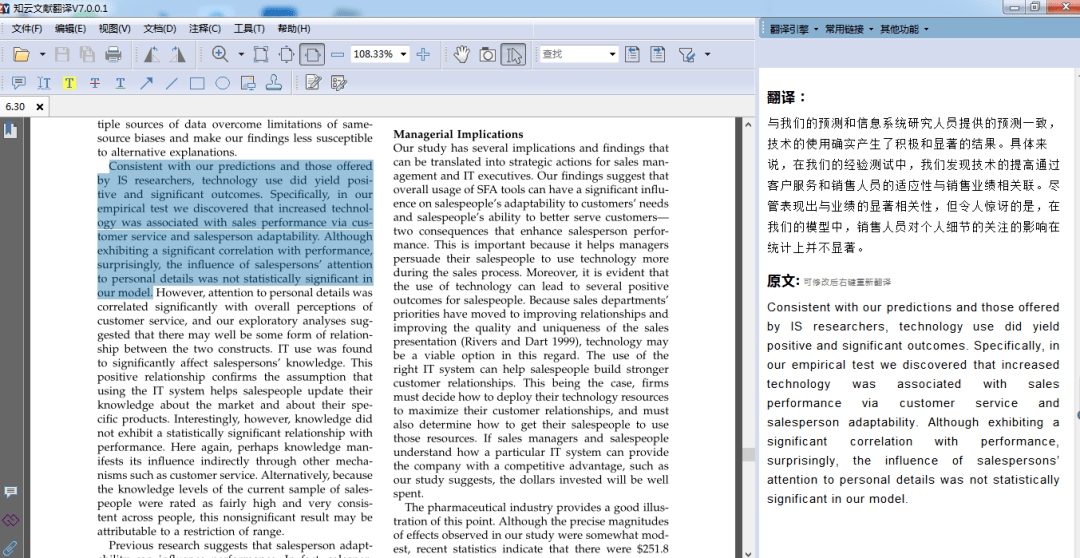
Task: Select the ellipse drawing tool
Action: (x=222, y=83)
